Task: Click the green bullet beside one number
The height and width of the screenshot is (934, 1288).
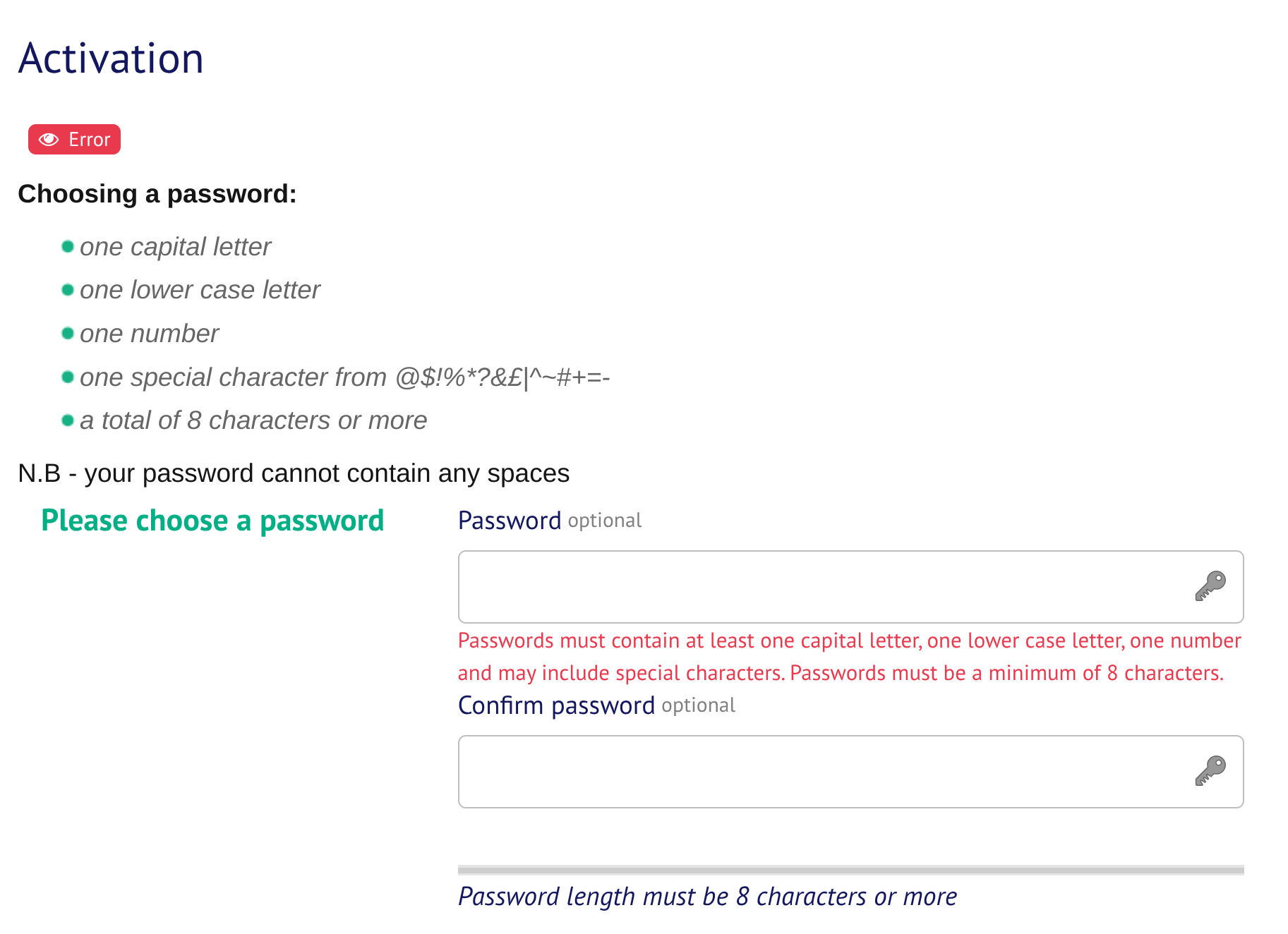Action: 68,333
